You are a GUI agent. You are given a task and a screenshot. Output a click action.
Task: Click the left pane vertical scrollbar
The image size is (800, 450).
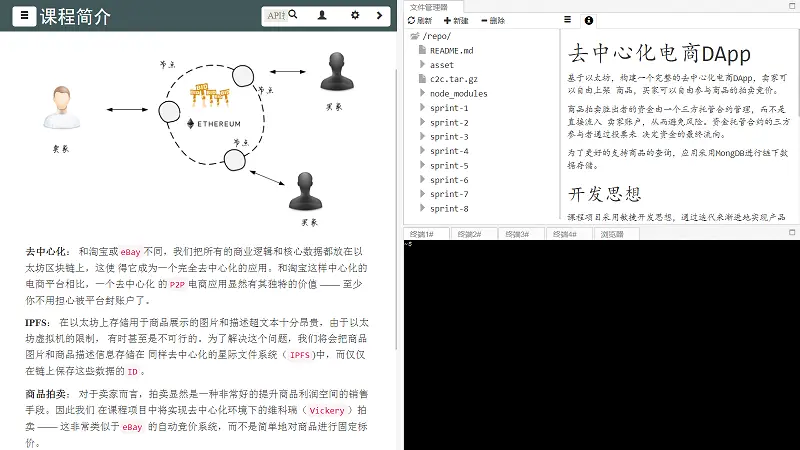coord(396,209)
